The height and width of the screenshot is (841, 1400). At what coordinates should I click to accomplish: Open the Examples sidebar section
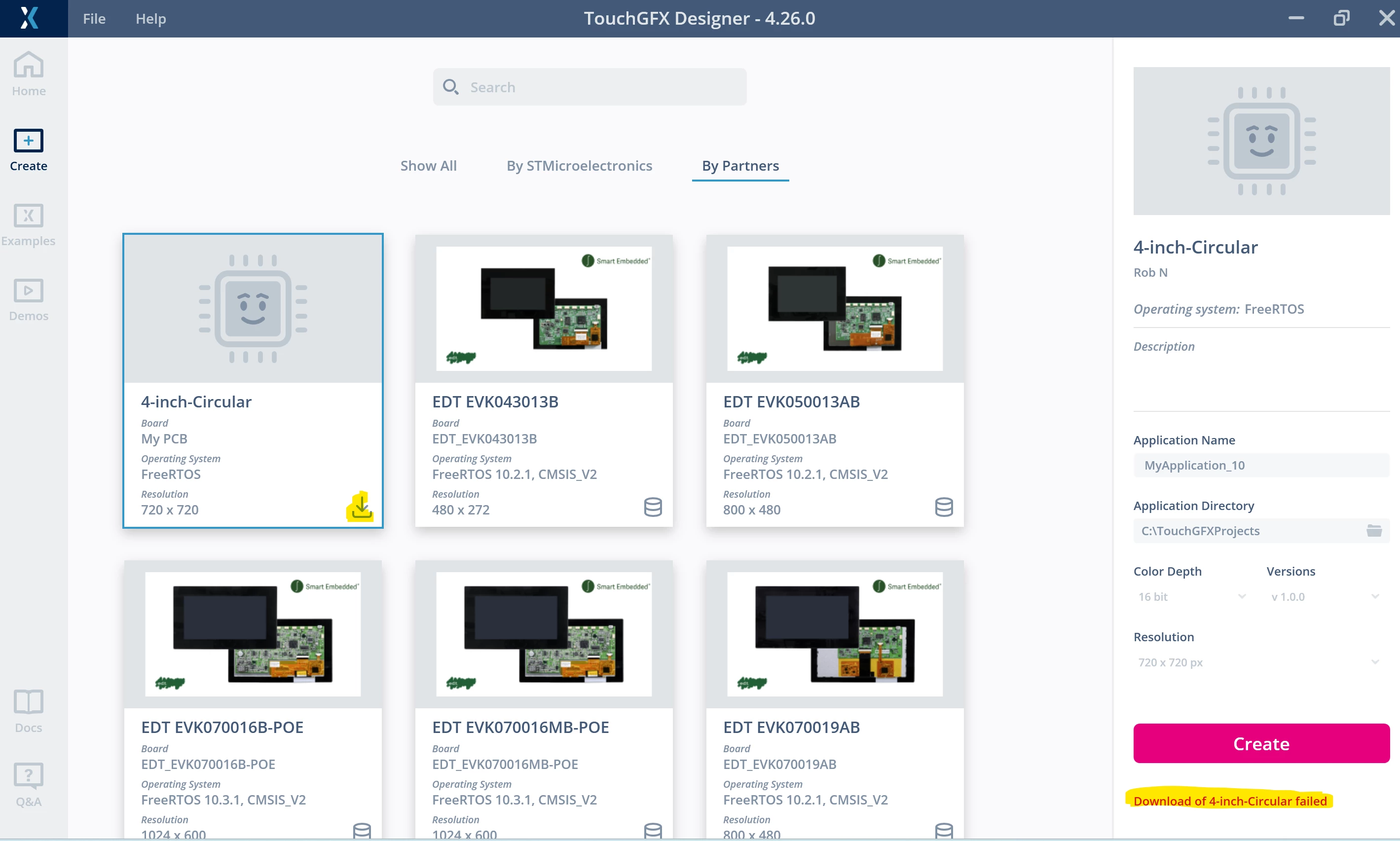click(28, 224)
